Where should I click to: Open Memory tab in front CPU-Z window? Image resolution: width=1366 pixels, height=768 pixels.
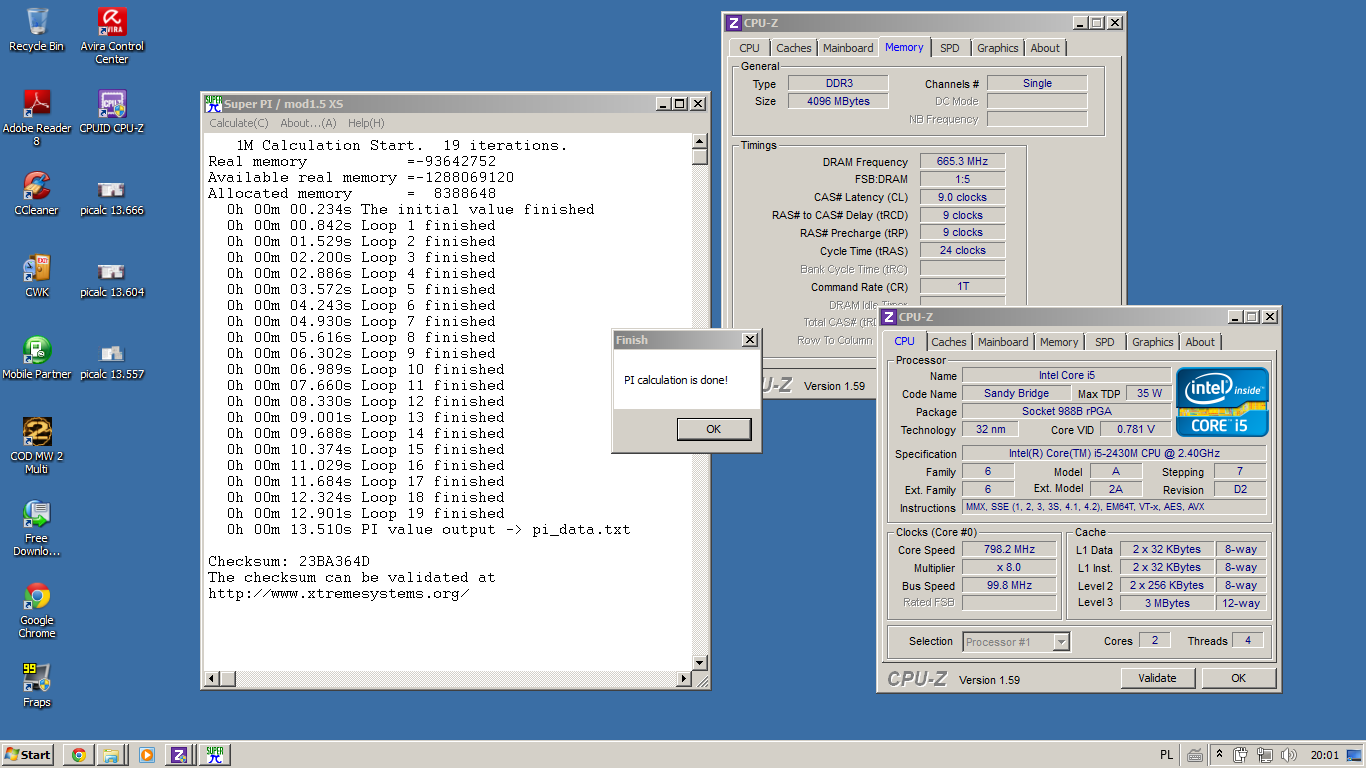point(1059,342)
